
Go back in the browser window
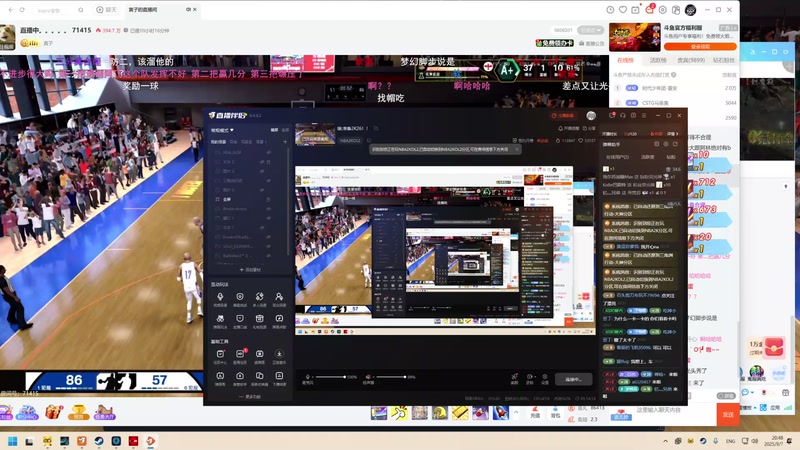coord(11,10)
